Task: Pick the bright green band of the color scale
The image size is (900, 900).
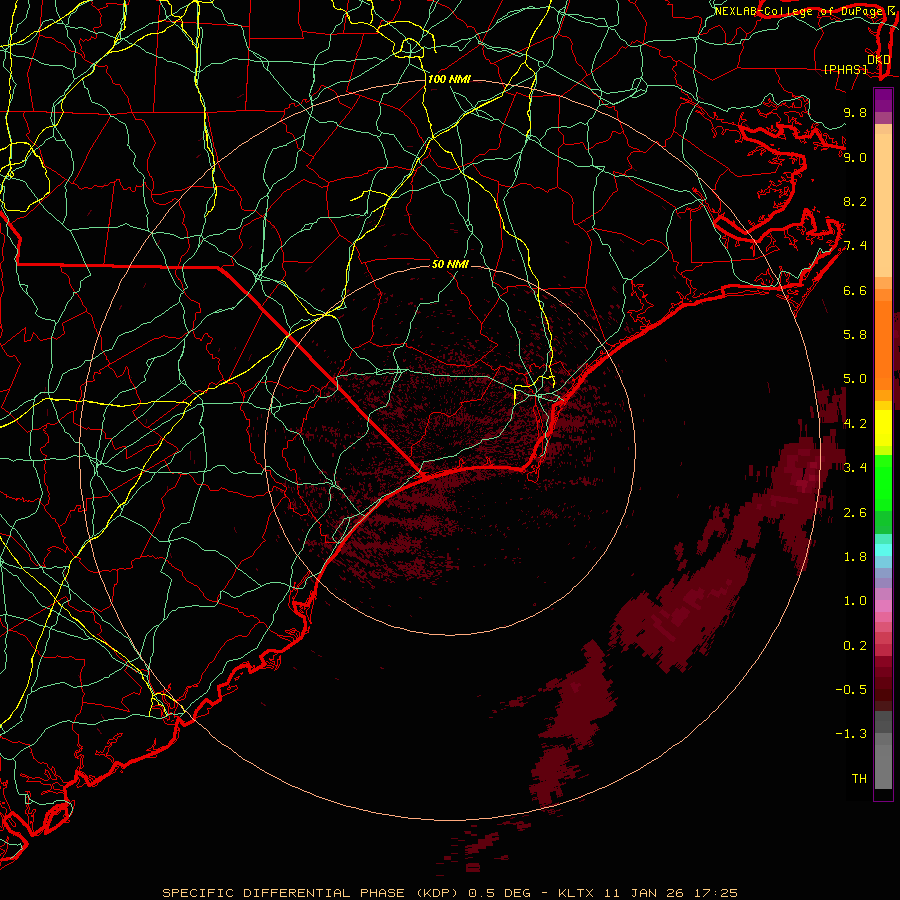Action: [883, 482]
